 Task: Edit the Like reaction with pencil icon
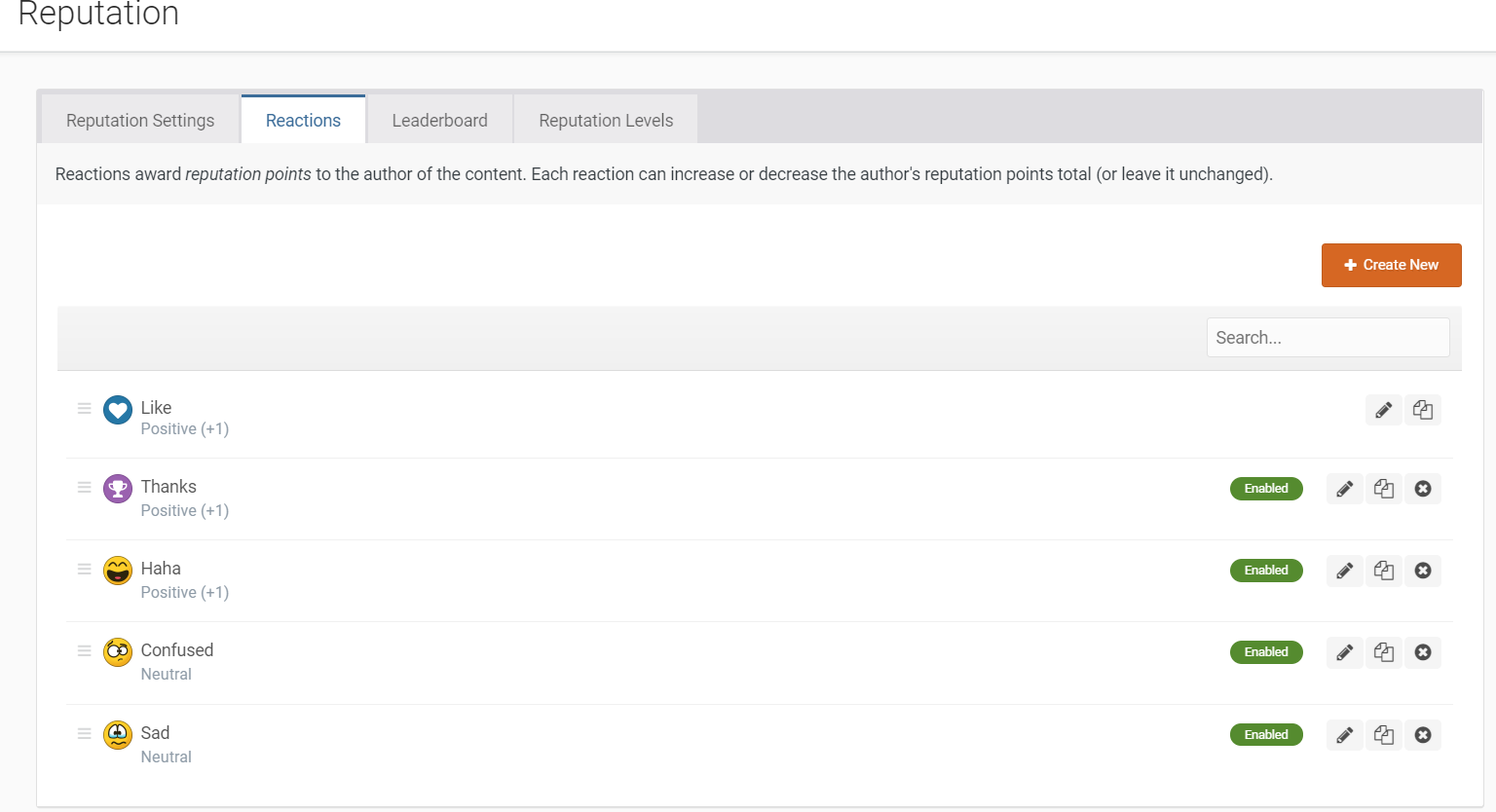[x=1383, y=410]
